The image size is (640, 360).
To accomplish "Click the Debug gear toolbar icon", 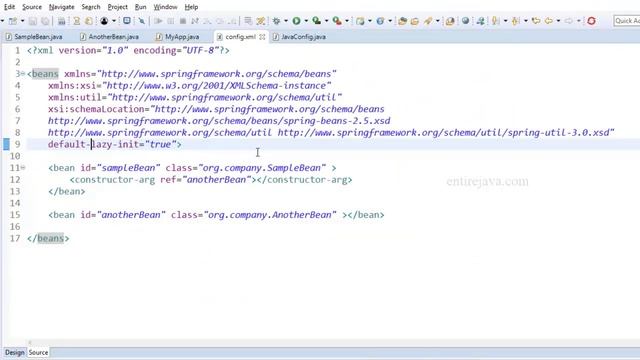I will click(276, 21).
